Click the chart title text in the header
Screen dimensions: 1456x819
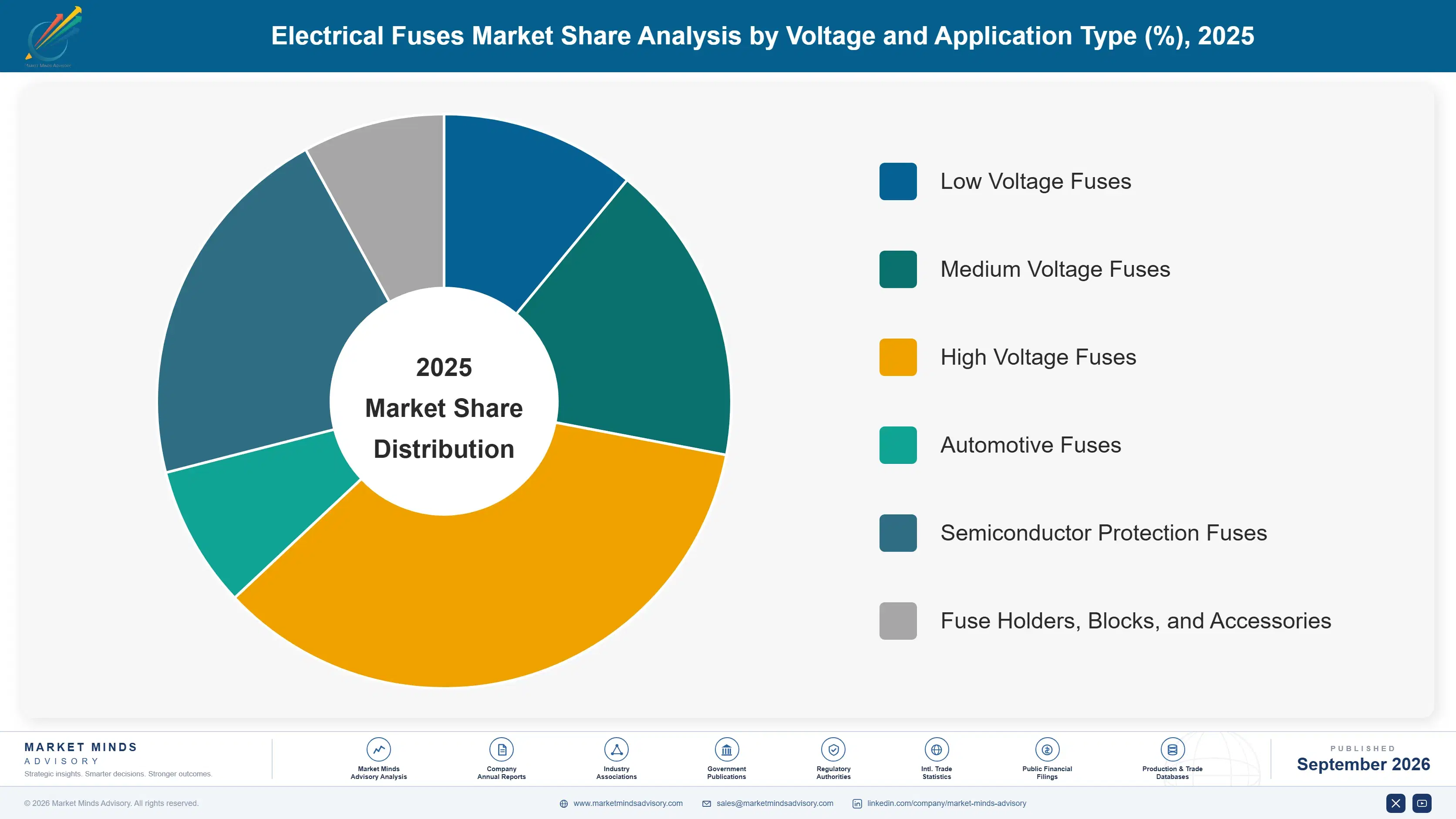(x=762, y=36)
